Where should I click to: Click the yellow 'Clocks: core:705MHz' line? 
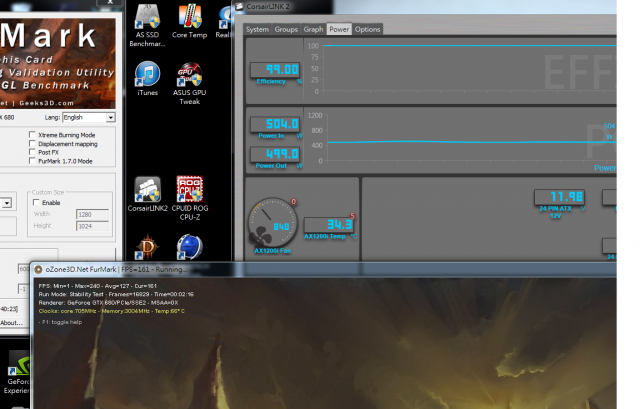(111, 311)
